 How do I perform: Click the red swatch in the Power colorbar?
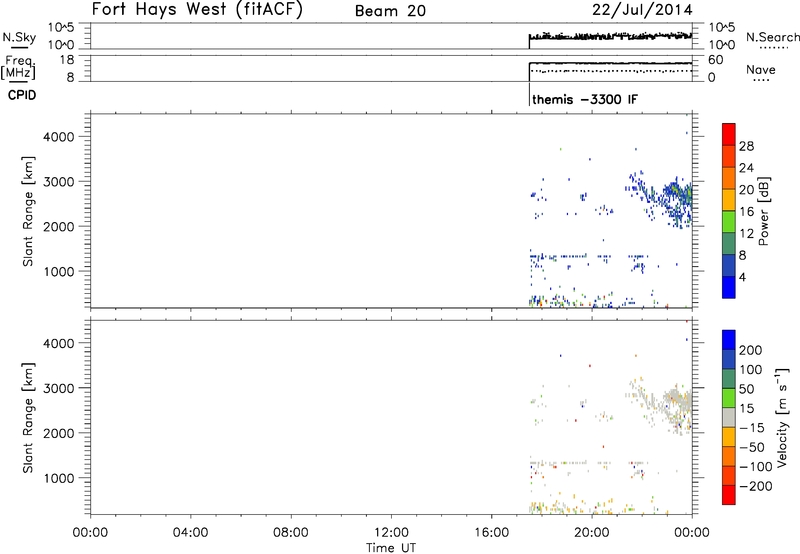[729, 134]
